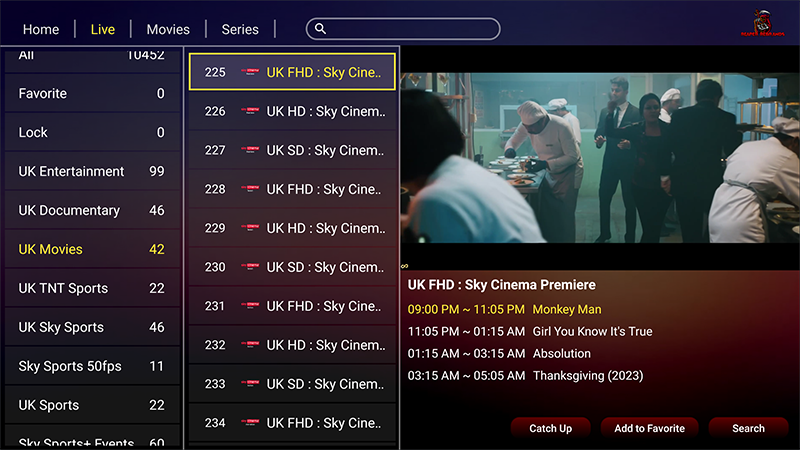Screen dimensions: 800x450
Task: Click the app logo in top-right corner
Action: [x=769, y=24]
